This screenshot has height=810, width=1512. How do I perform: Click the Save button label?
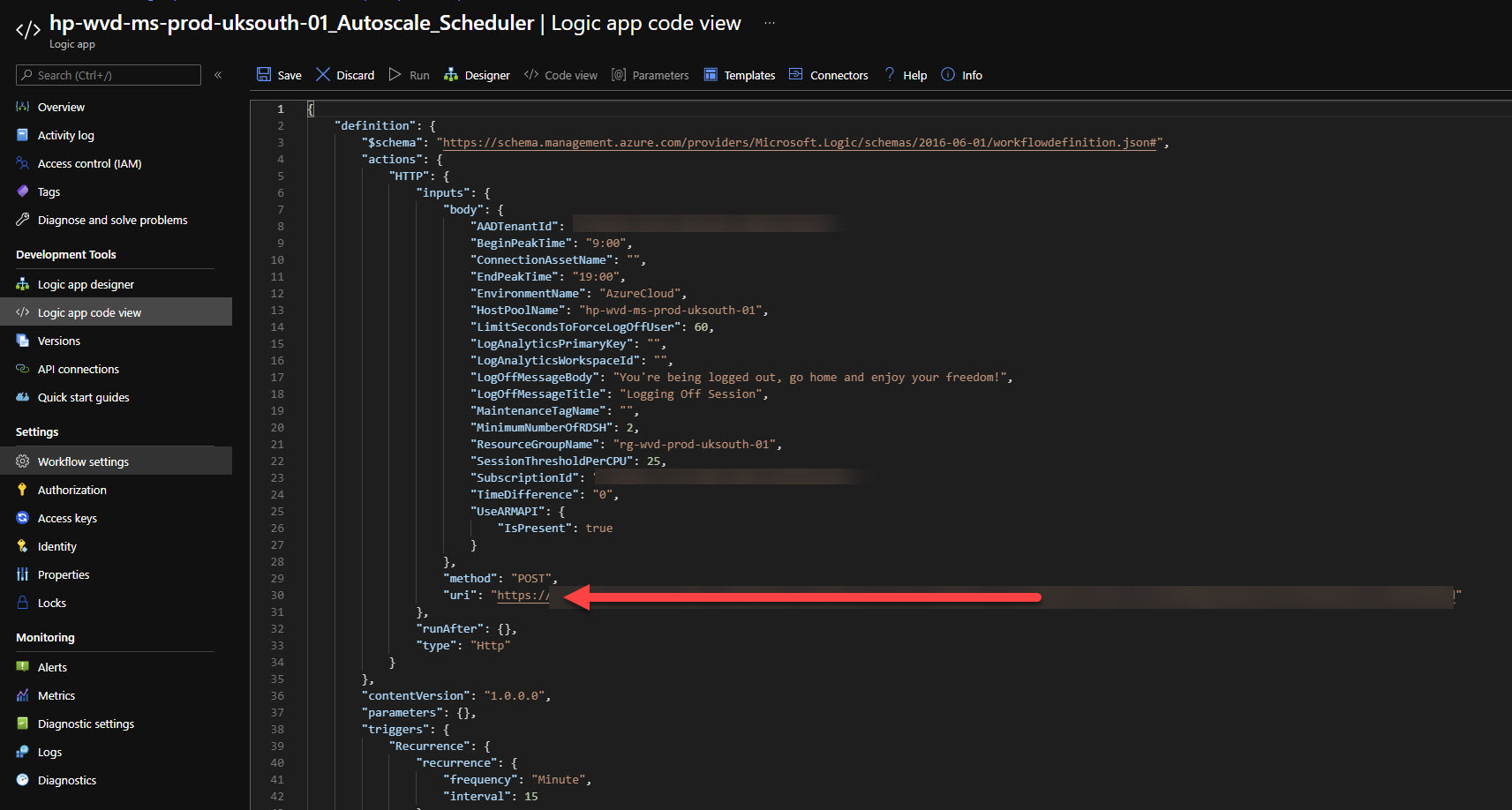pyautogui.click(x=290, y=75)
